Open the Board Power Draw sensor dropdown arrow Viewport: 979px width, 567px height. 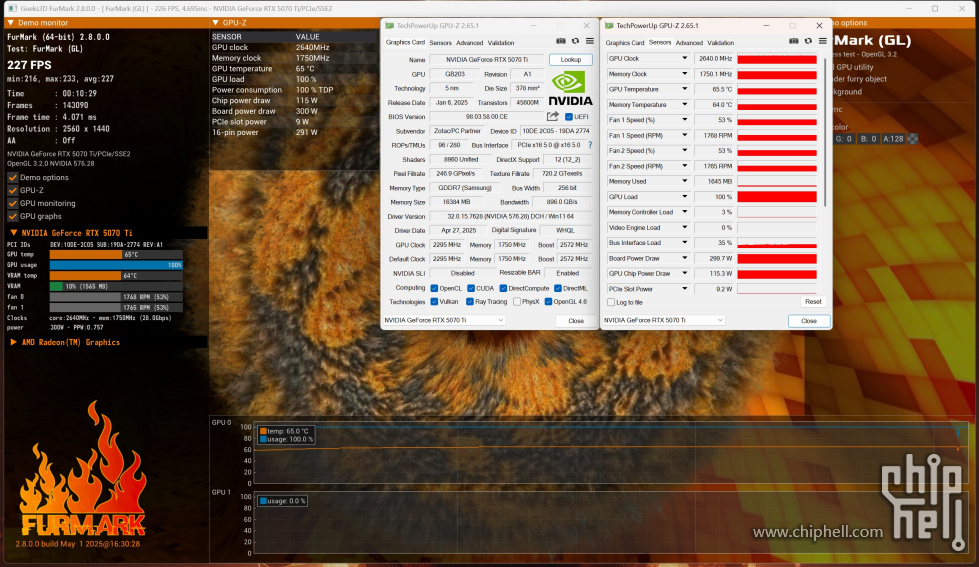click(684, 258)
